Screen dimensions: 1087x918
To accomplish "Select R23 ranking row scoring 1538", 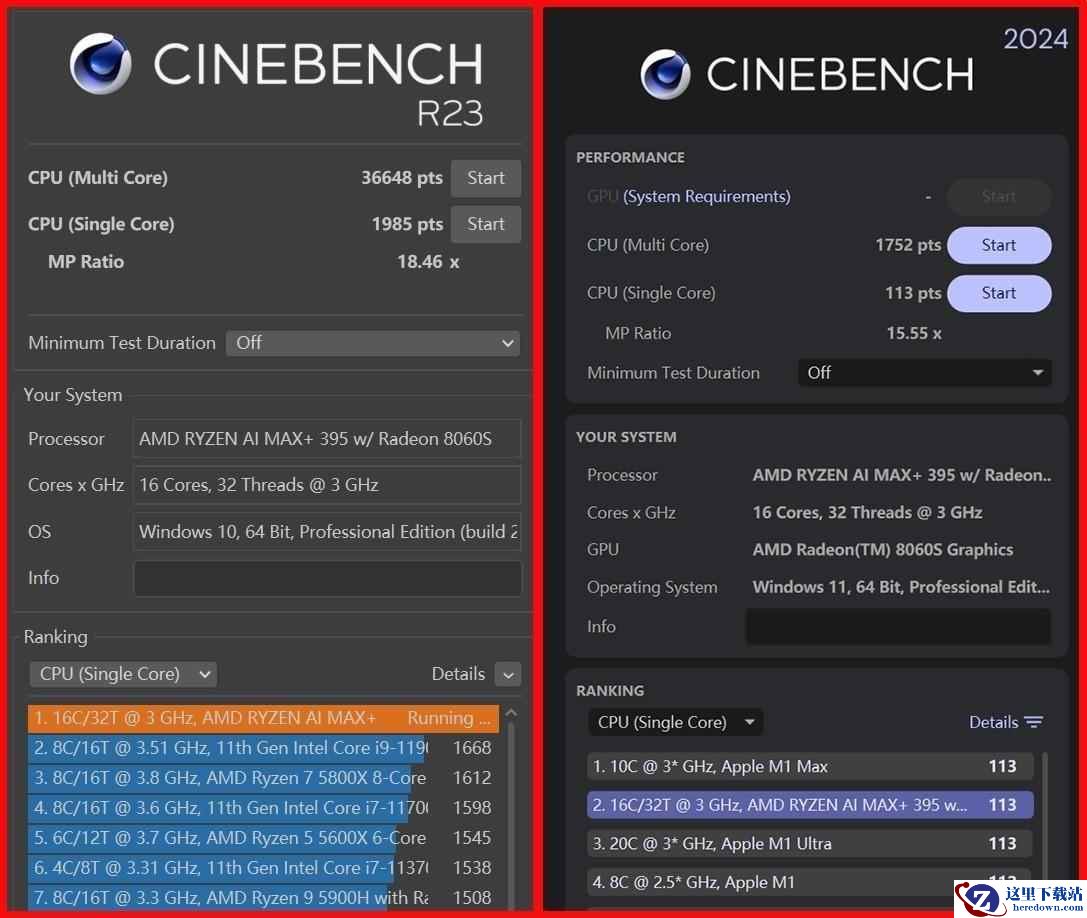I will click(x=263, y=867).
